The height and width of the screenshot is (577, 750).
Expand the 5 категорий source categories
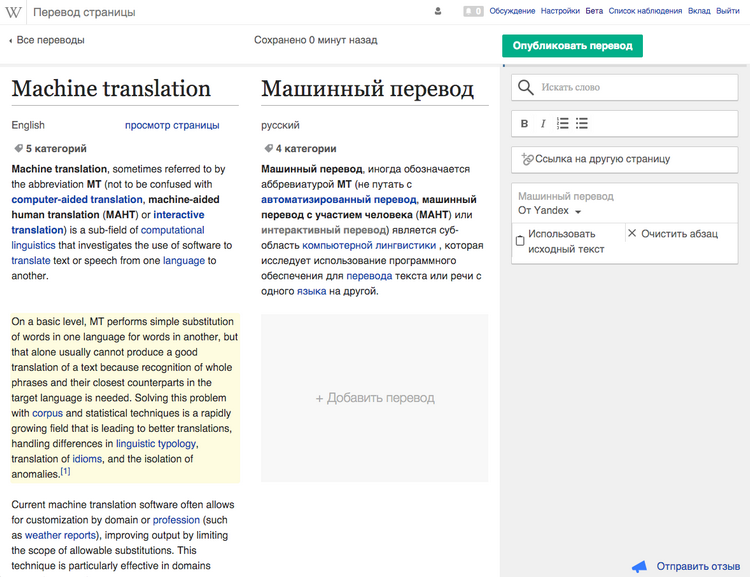[x=49, y=149]
